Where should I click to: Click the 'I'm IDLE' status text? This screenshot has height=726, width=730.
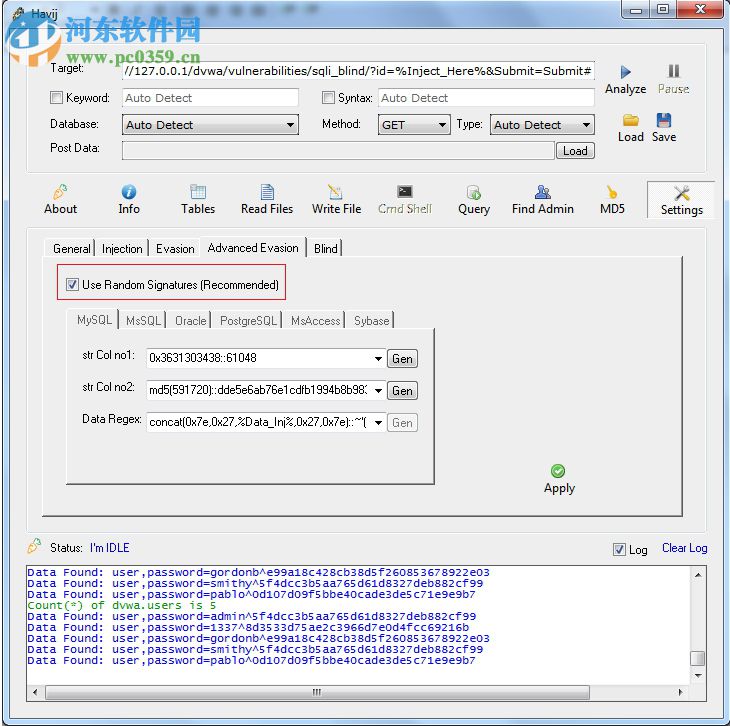coord(109,548)
